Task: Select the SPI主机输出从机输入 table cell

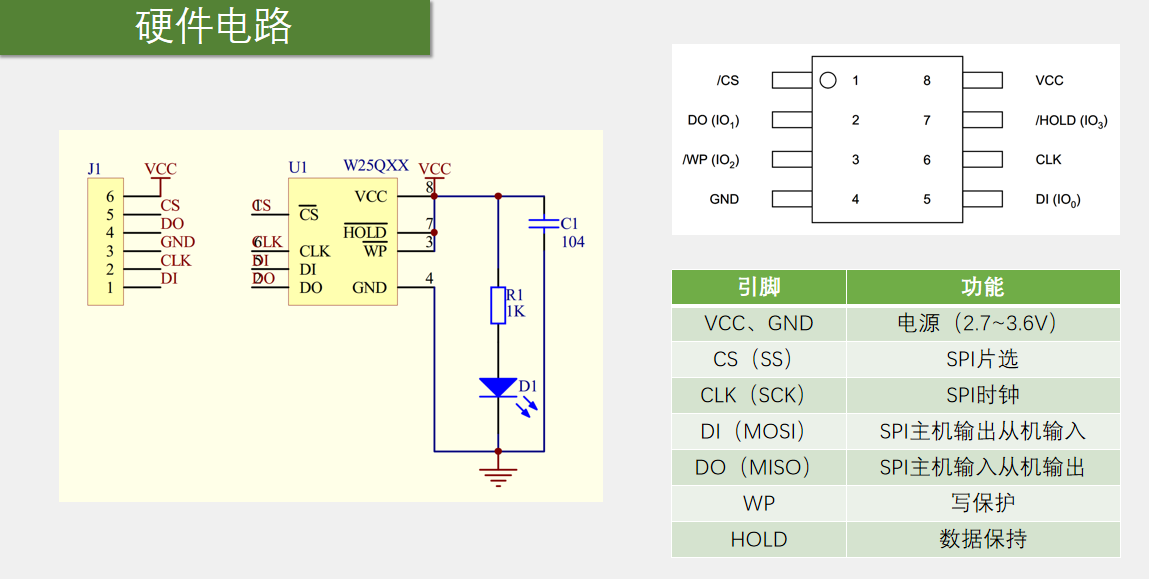Action: (983, 431)
